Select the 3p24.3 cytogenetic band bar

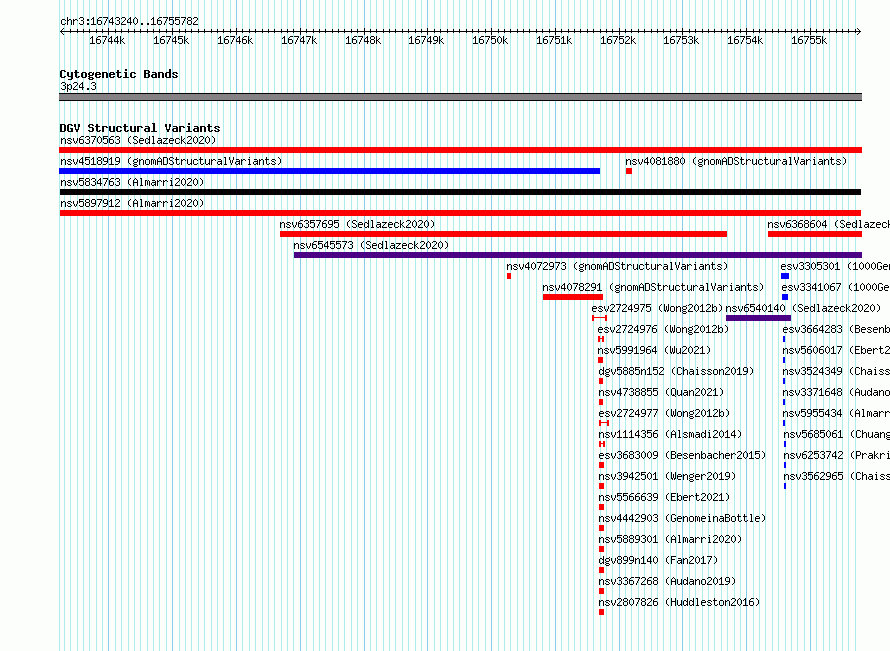(x=460, y=97)
